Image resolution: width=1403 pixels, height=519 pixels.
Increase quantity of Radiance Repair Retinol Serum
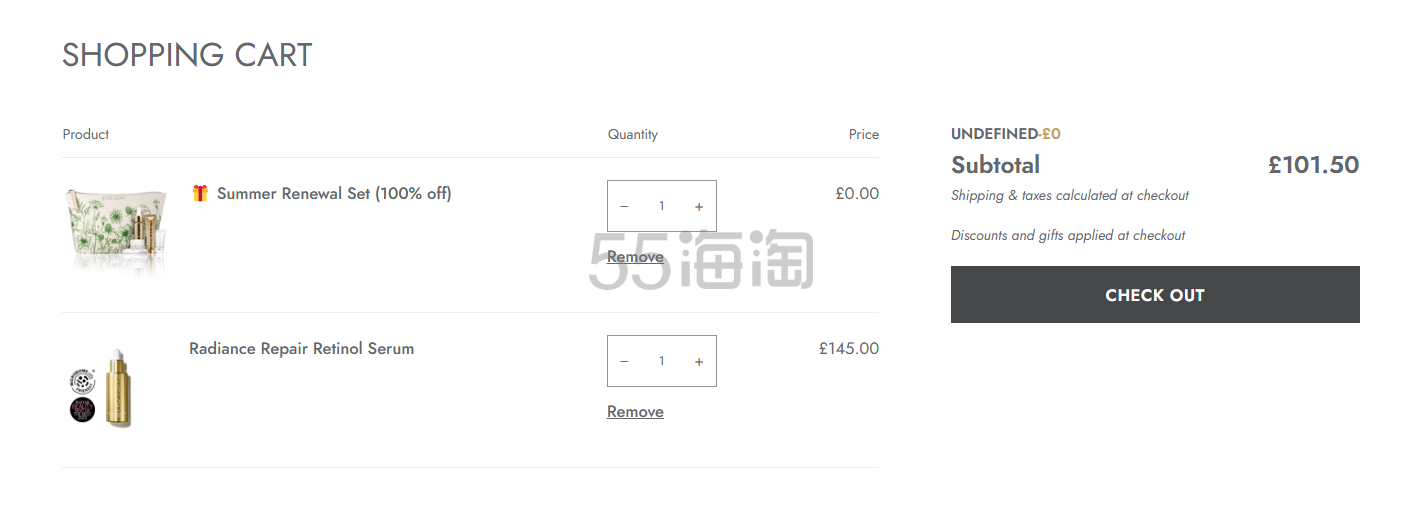(x=699, y=362)
